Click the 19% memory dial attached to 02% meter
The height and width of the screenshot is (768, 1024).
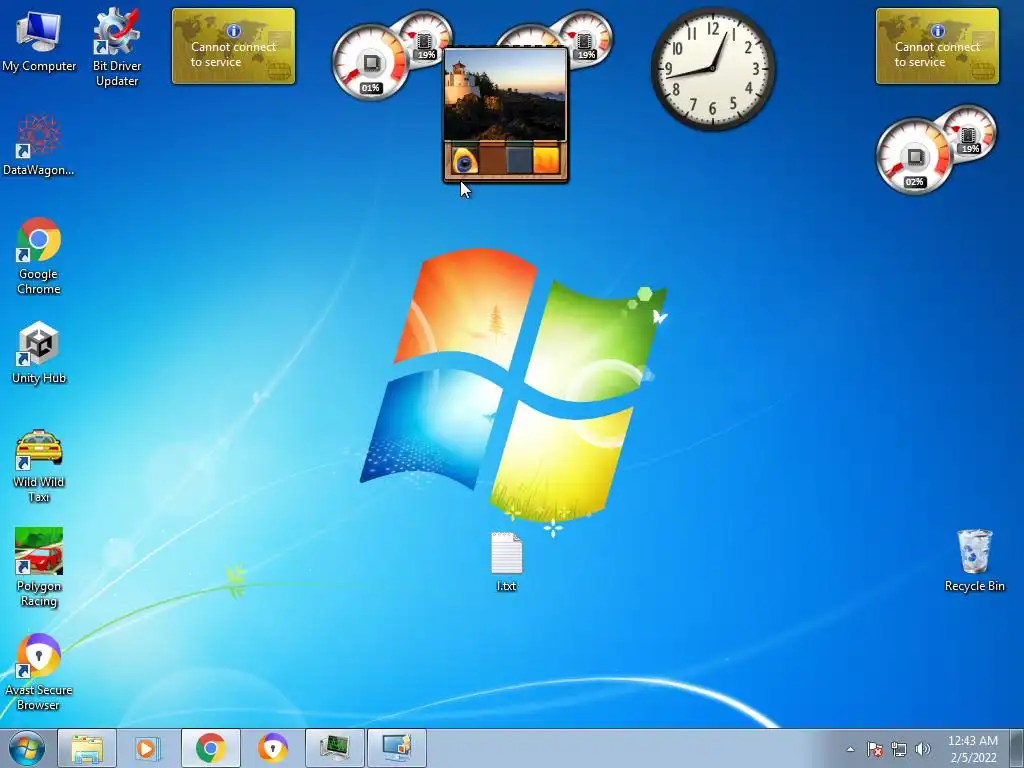click(970, 134)
